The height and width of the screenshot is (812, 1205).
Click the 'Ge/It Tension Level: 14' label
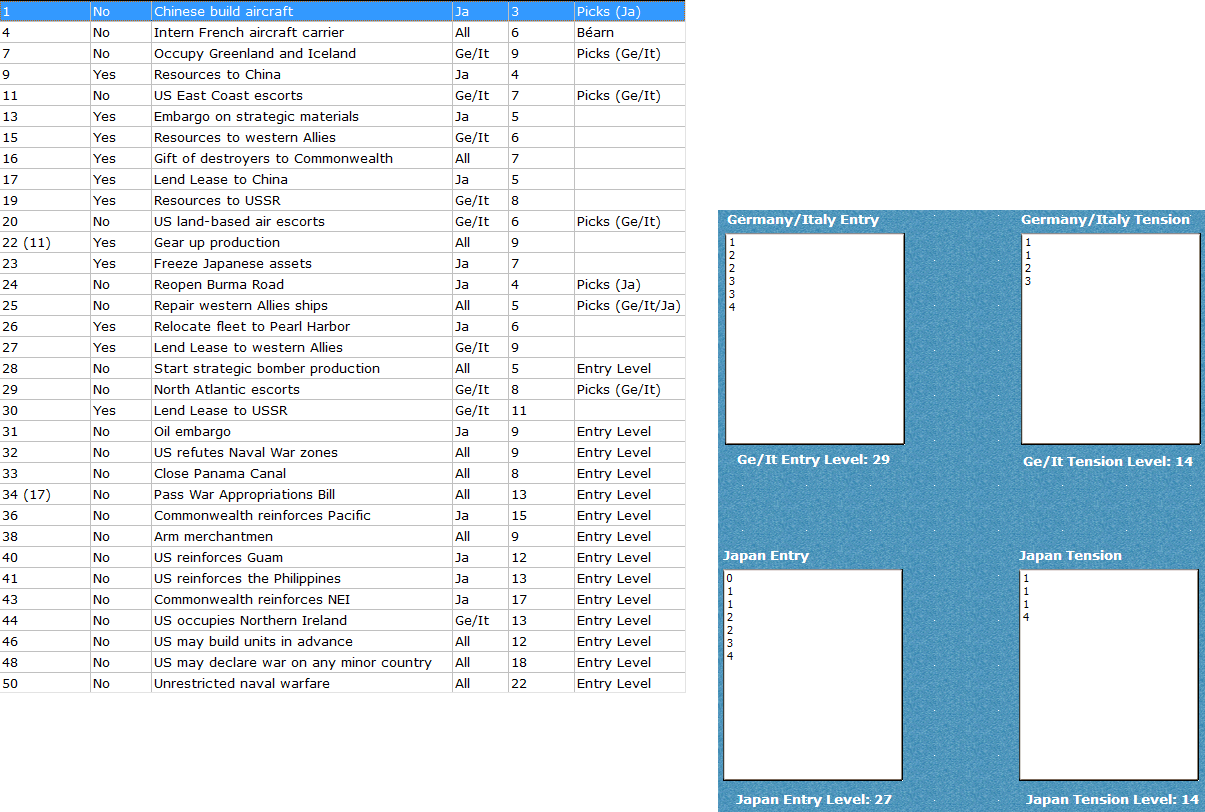click(x=1108, y=462)
